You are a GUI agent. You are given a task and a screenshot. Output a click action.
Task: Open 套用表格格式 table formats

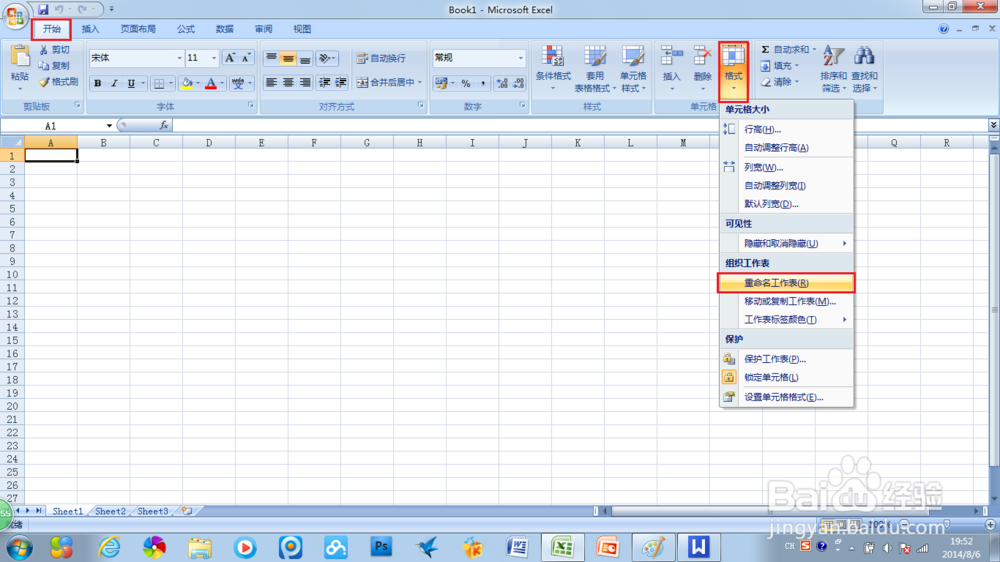click(x=594, y=69)
